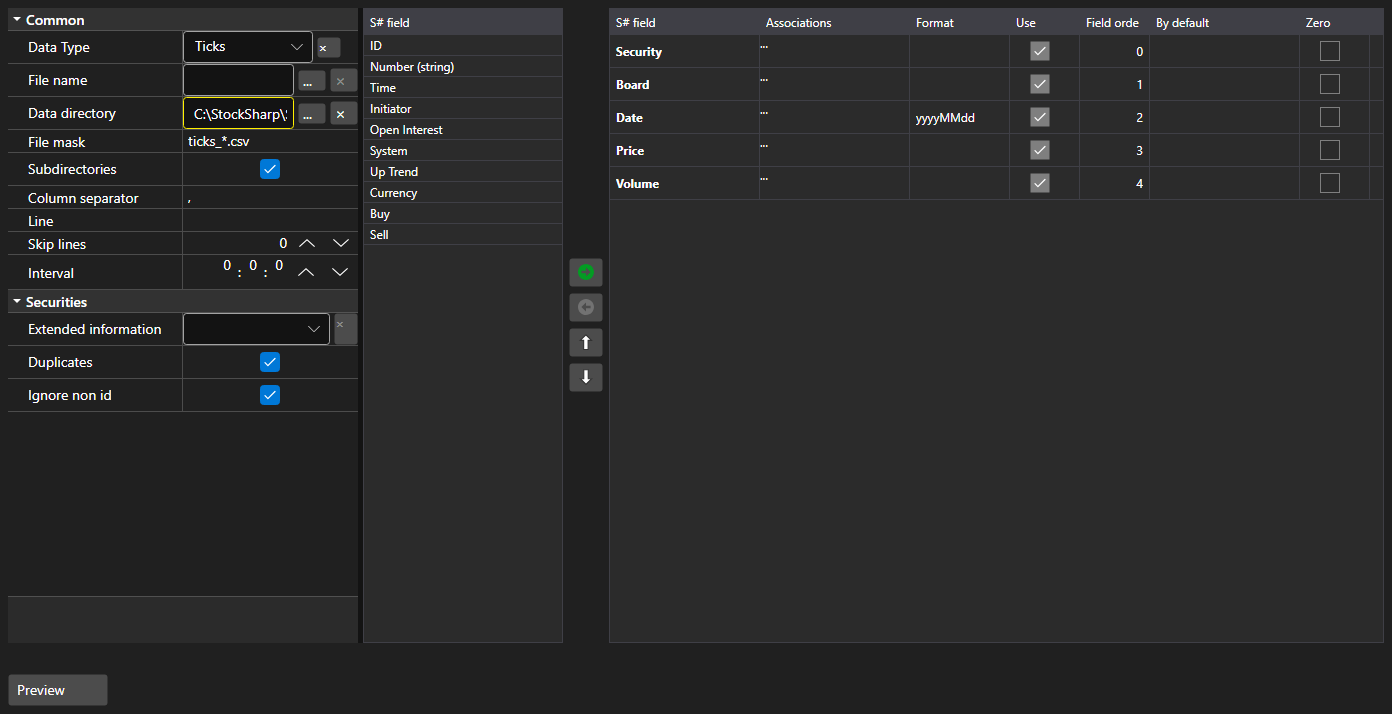Select ID in available fields list
Screen dimensions: 1392x714
click(463, 45)
